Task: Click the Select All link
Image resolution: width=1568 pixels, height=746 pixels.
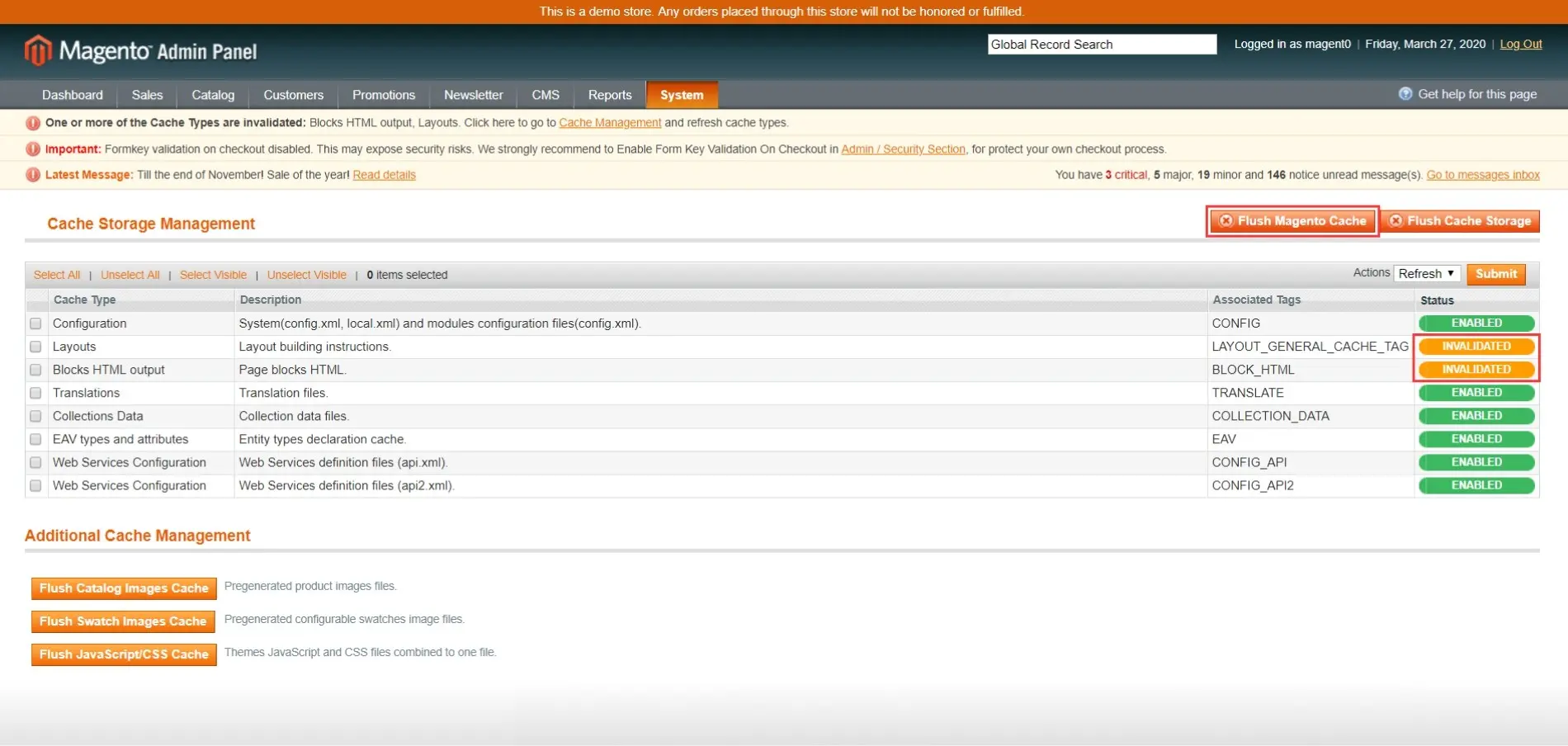Action: pyautogui.click(x=57, y=275)
